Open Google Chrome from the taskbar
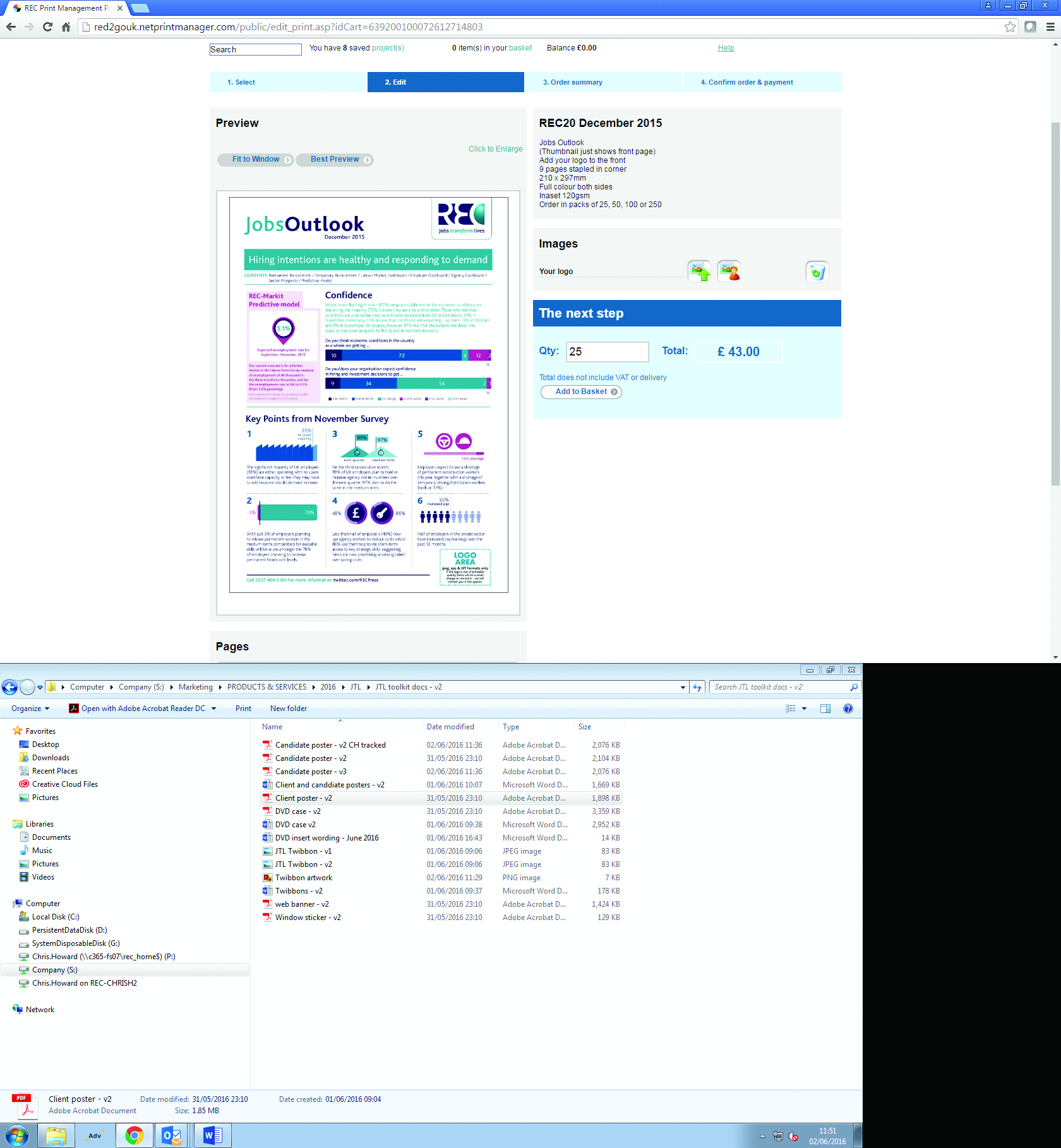1061x1148 pixels. (134, 1135)
